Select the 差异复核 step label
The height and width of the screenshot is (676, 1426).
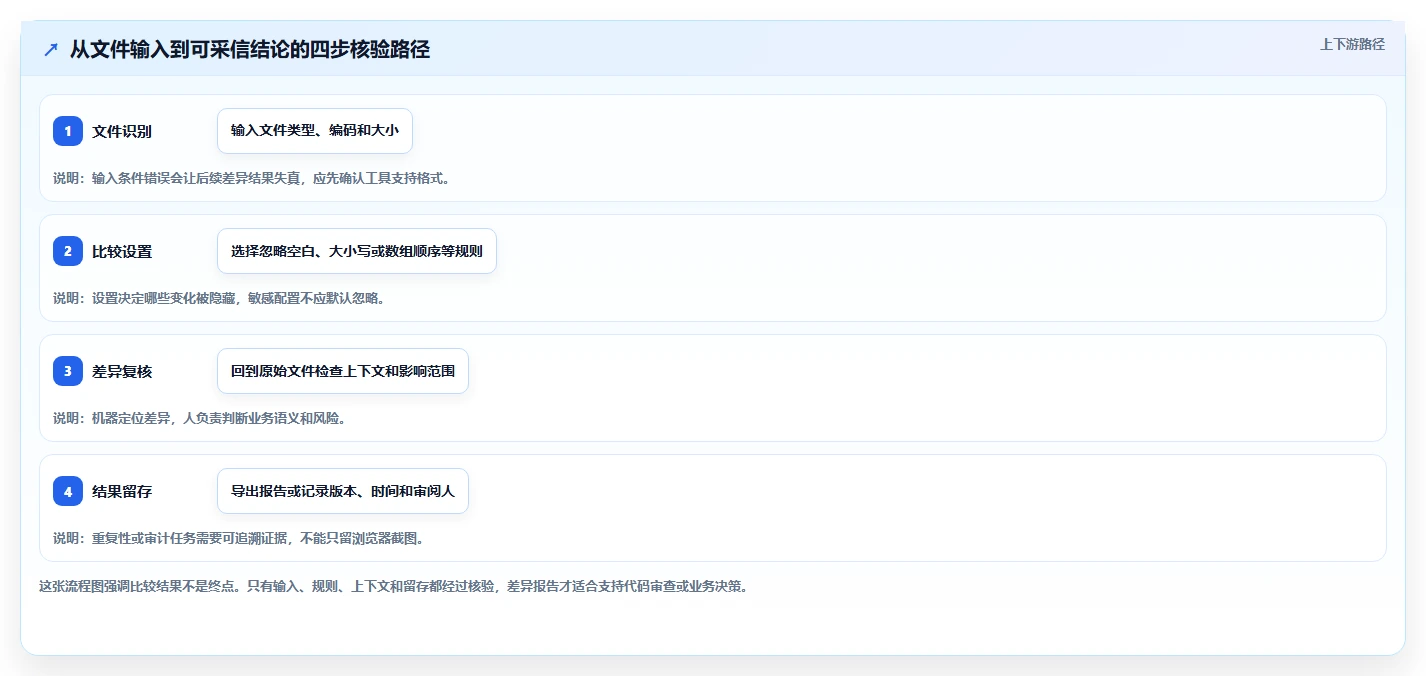pyautogui.click(x=122, y=371)
